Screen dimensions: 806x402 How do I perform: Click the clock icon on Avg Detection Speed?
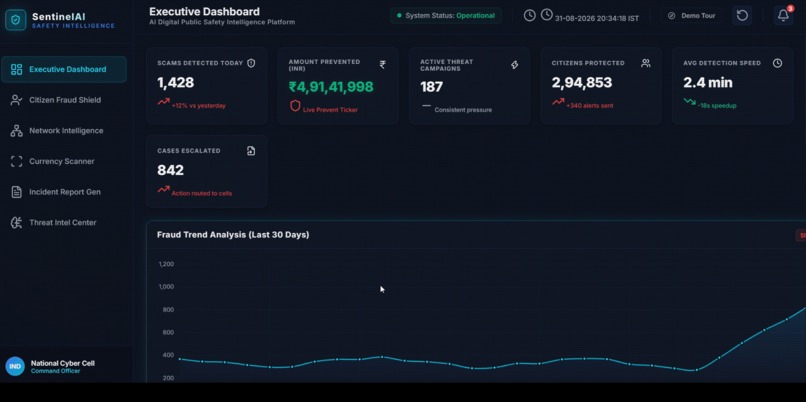(x=778, y=63)
